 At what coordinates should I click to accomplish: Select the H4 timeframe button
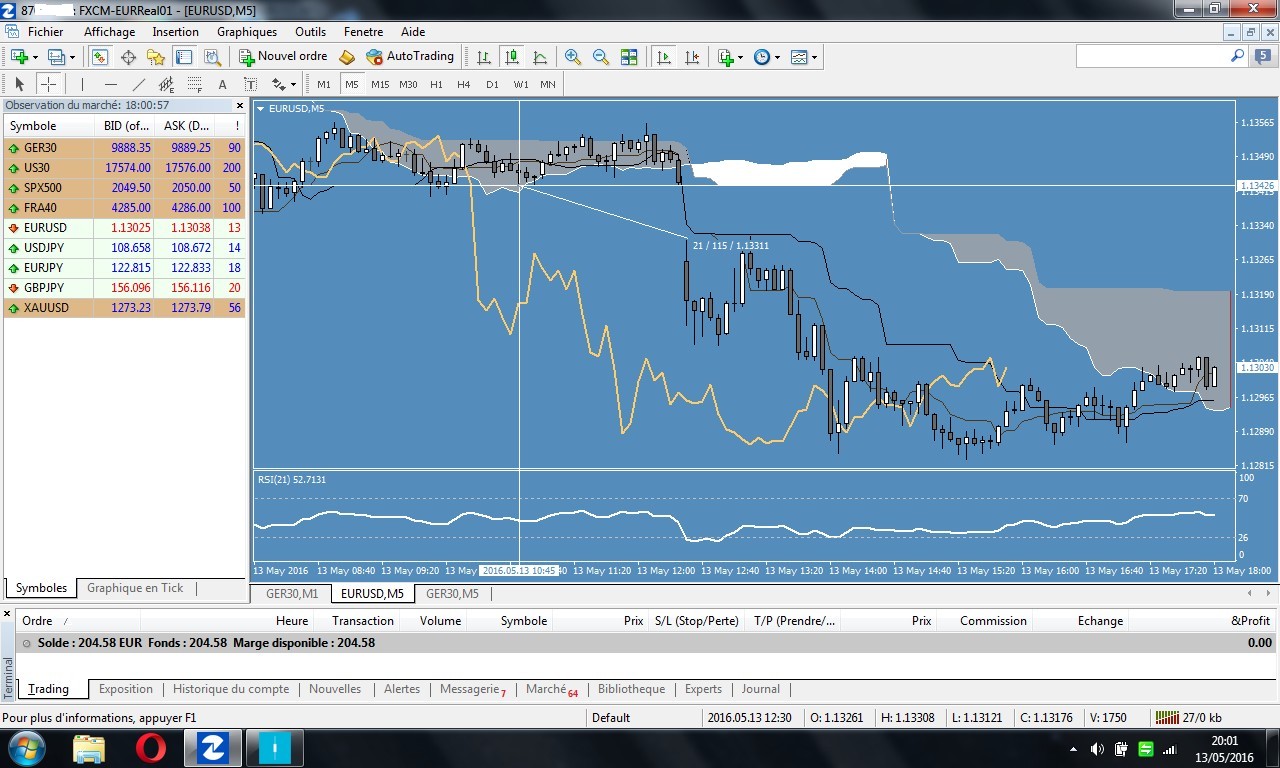(x=464, y=85)
